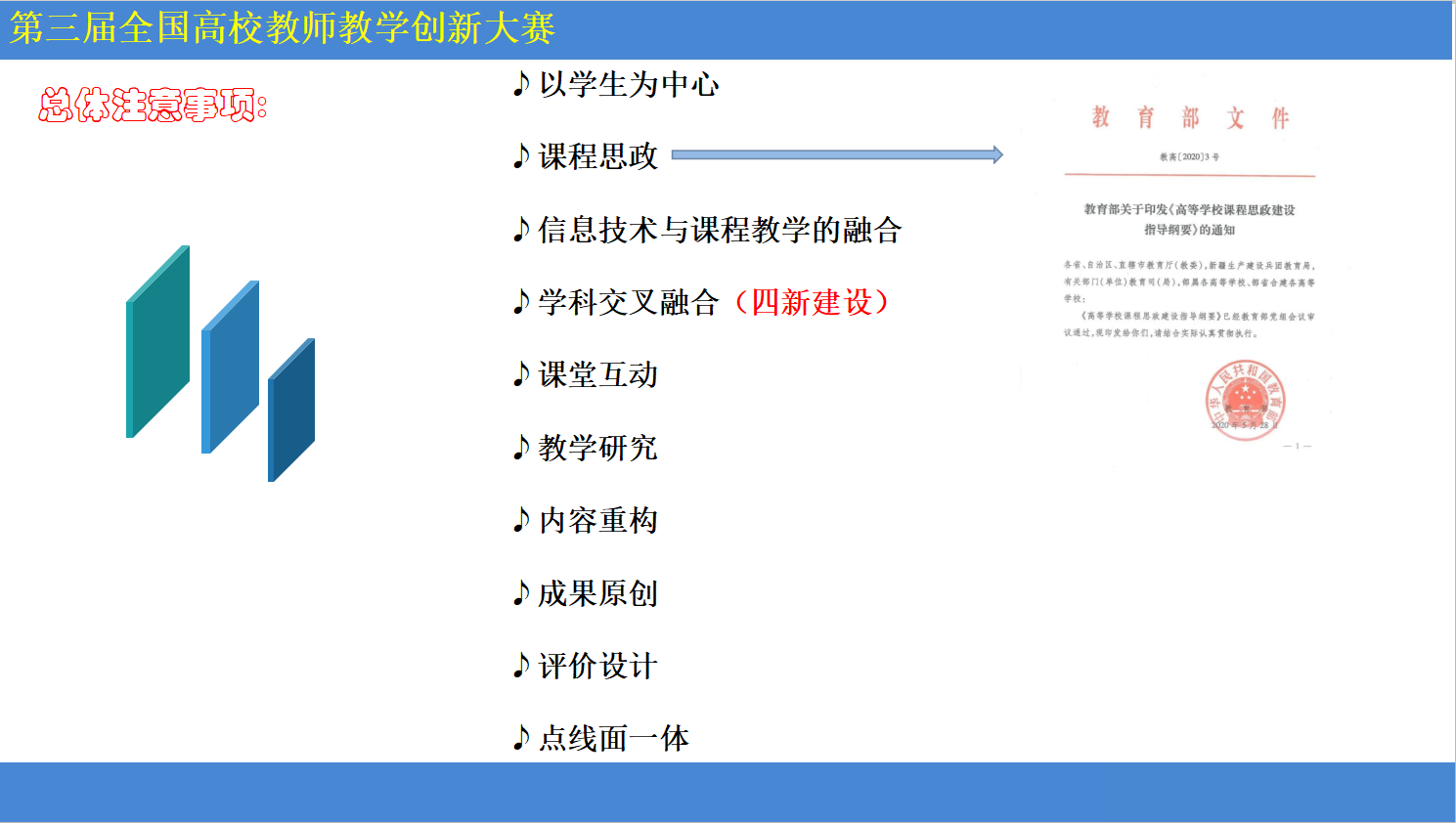The width and height of the screenshot is (1456, 823).
Task: Click the music note bullet before 内容重构
Action: 521,521
